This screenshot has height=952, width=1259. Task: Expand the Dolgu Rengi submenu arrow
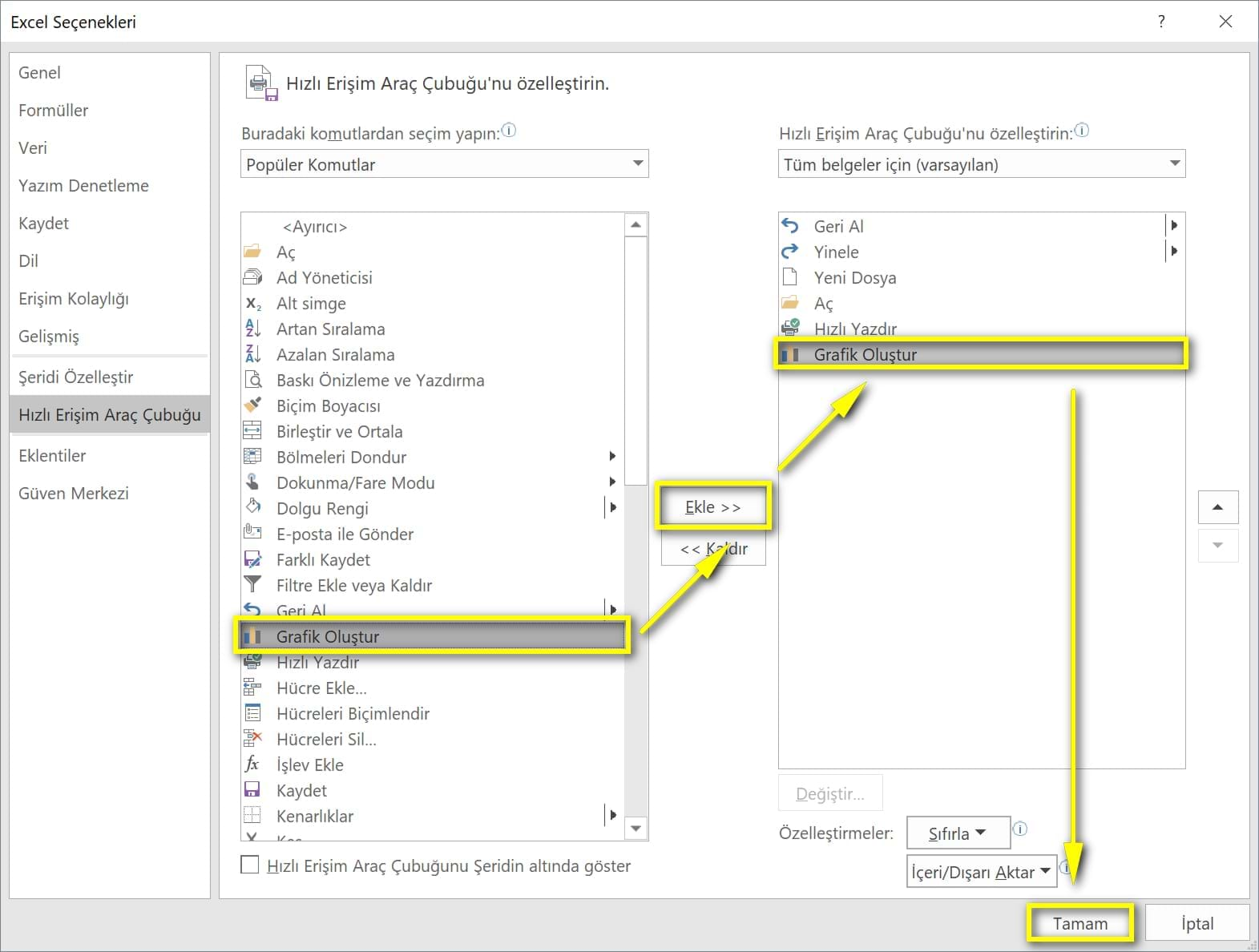pyautogui.click(x=612, y=507)
